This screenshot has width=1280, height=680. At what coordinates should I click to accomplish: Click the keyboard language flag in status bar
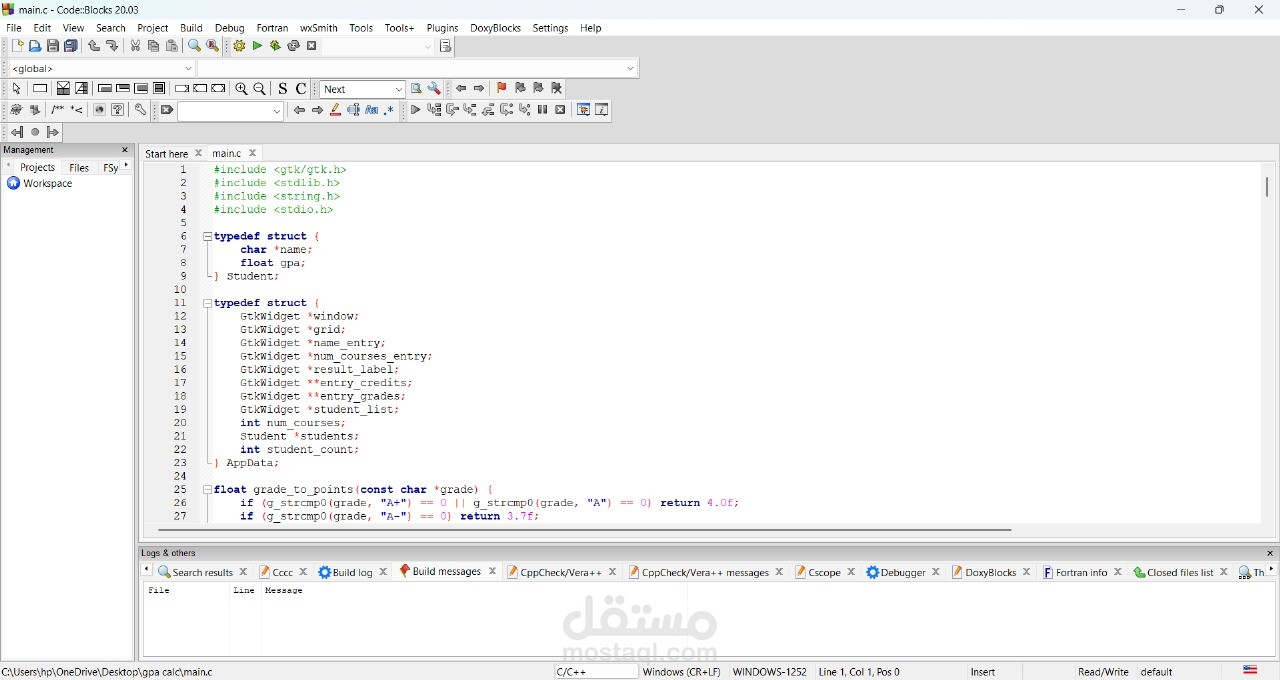[1250, 671]
